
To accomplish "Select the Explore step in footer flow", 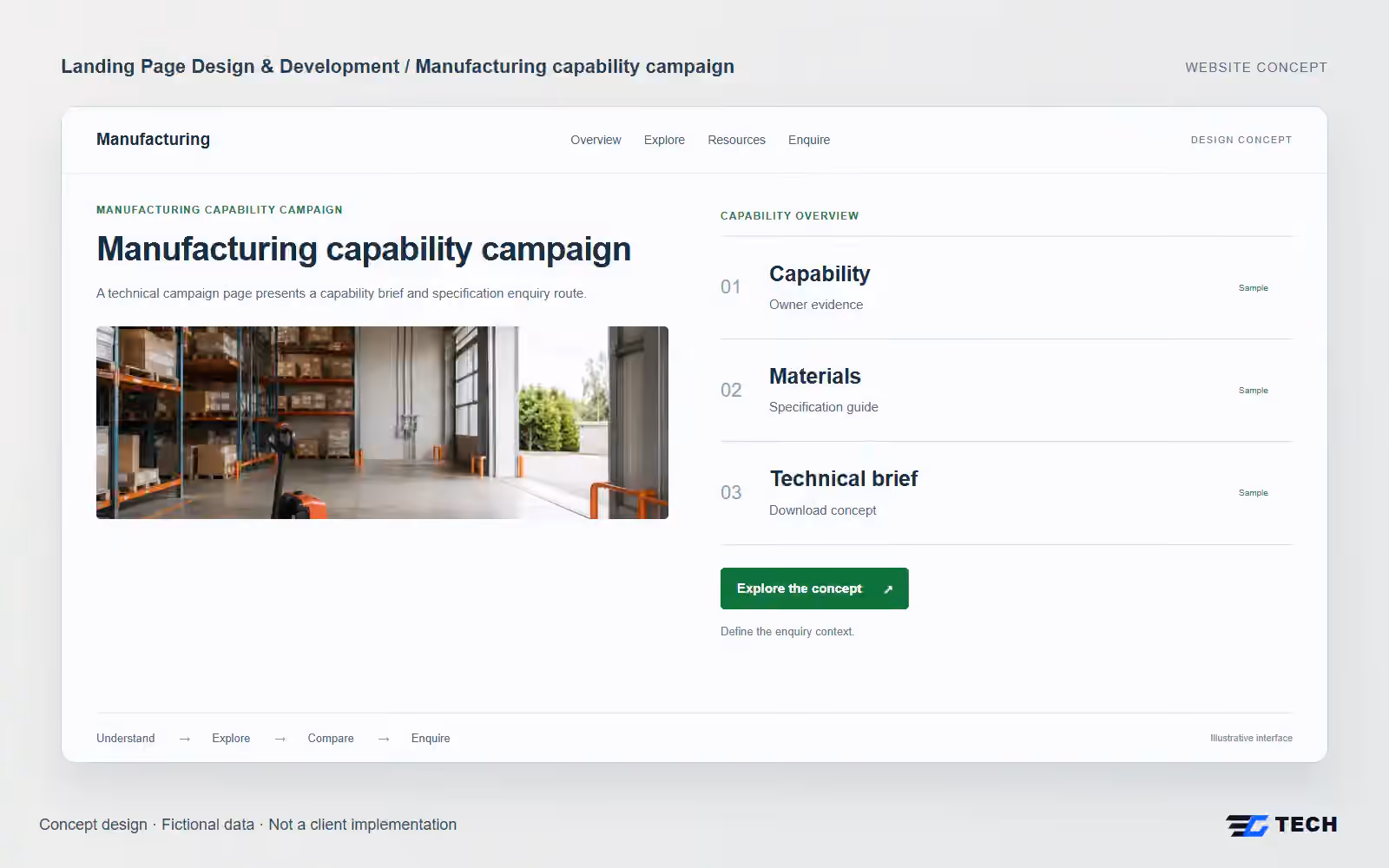I will [x=231, y=739].
